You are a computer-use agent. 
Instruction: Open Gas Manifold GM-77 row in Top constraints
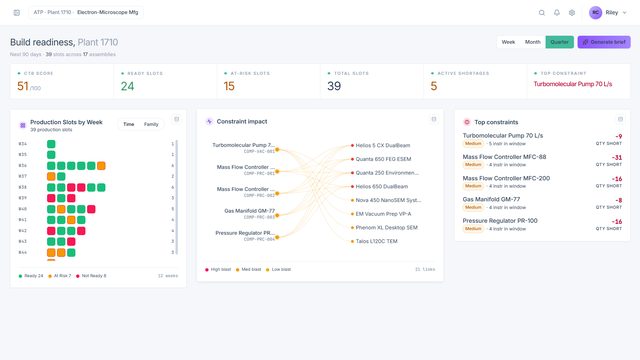[542, 203]
